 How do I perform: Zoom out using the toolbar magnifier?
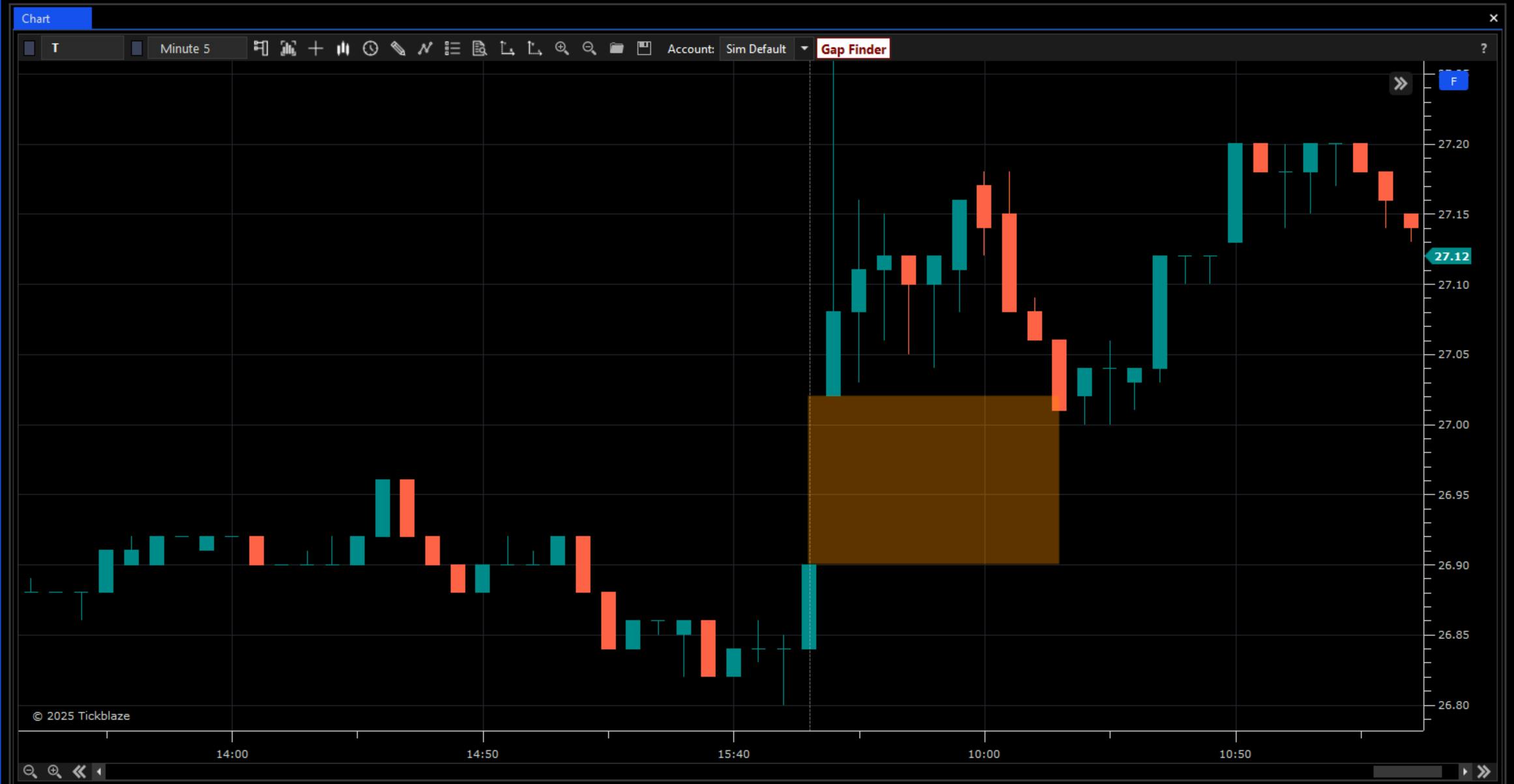(589, 48)
